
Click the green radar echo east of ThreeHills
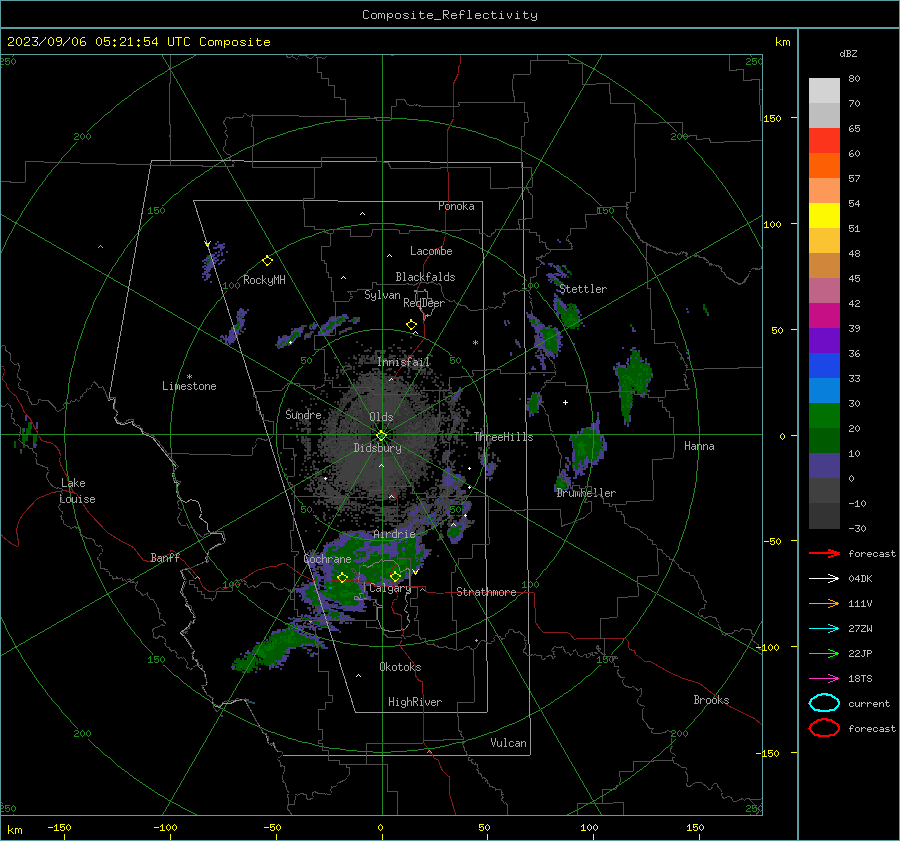587,447
